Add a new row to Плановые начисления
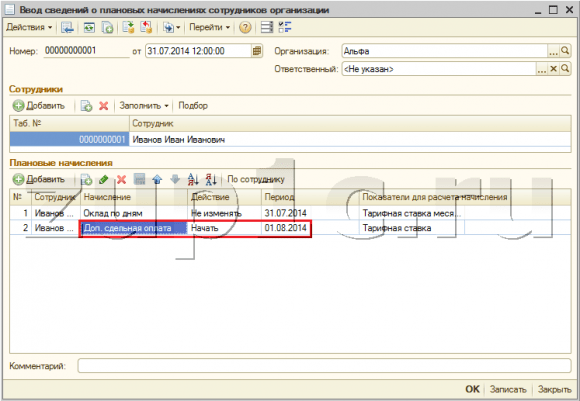Screen dimensions: 580x401 [39, 179]
